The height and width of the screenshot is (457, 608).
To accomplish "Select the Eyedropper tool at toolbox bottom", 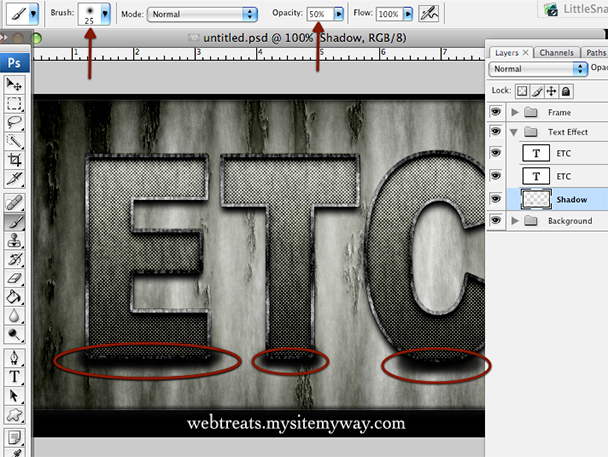I will click(x=14, y=453).
